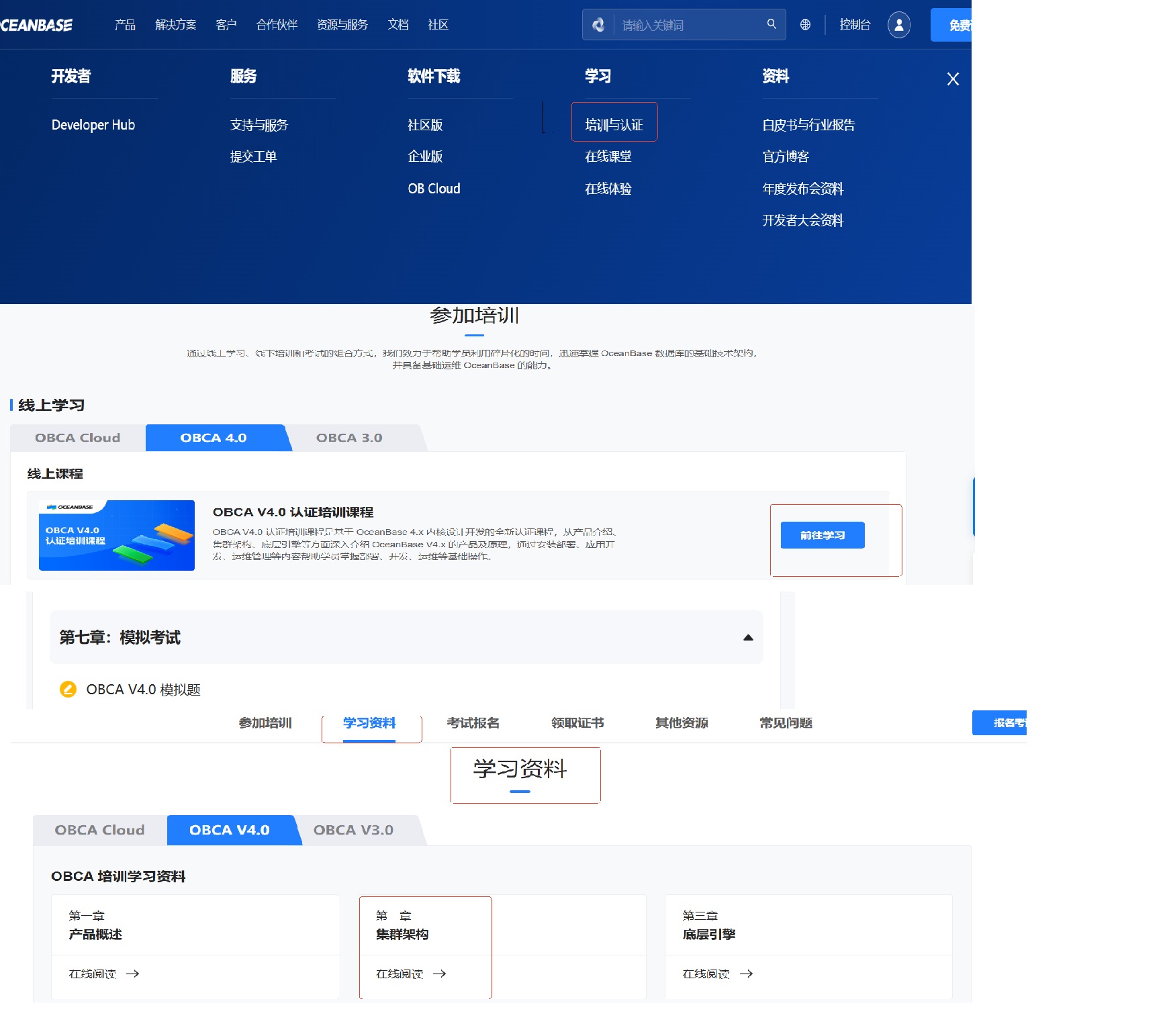Open OBCA V4.0 模拟题 item
Image resolution: width=1169 pixels, height=1036 pixels.
(x=143, y=690)
